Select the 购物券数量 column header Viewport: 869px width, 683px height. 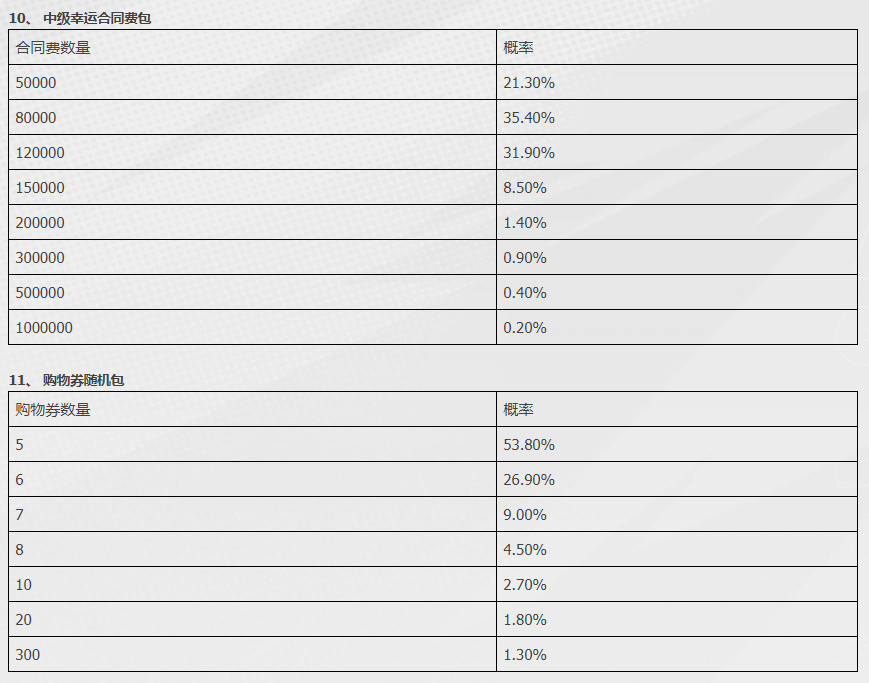click(x=252, y=409)
